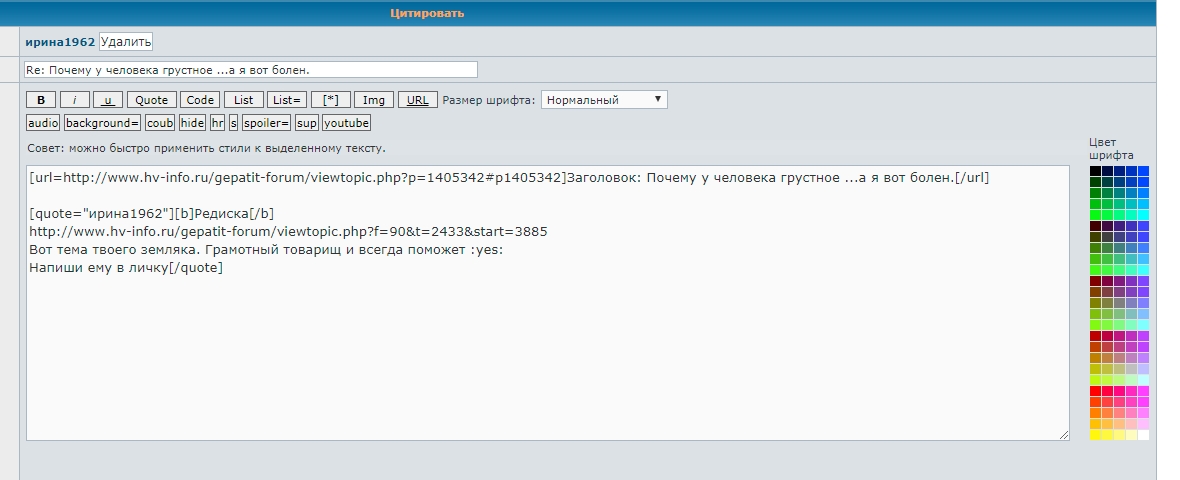This screenshot has width=1180, height=480.
Task: Click the List= ordered list button
Action: [287, 100]
